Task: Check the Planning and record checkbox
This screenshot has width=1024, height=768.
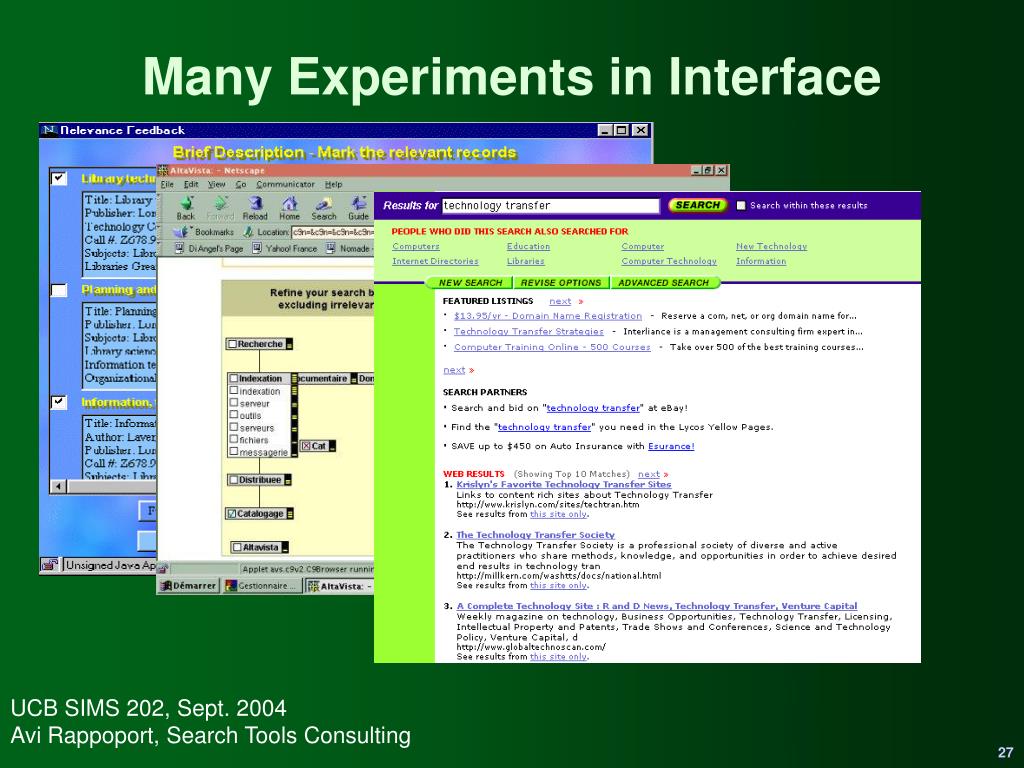Action: point(59,290)
